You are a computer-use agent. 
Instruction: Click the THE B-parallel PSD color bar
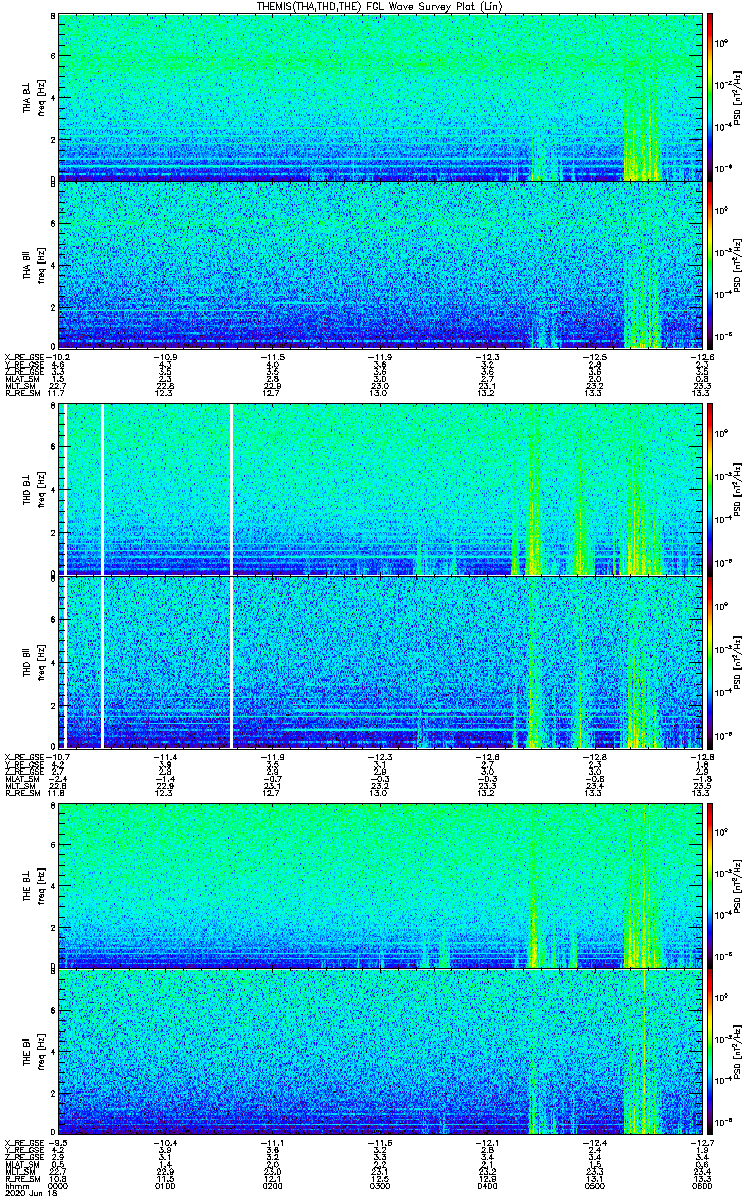tap(711, 1053)
